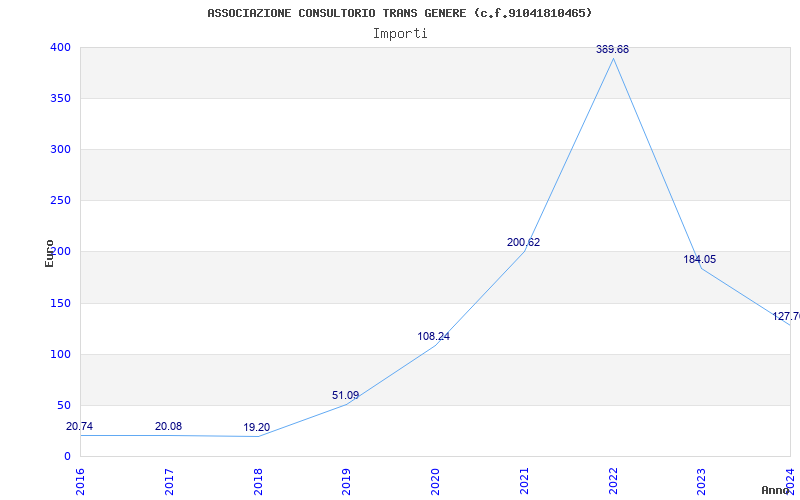The image size is (800, 500).
Task: Select the 19.20 data label
Action: tap(257, 428)
